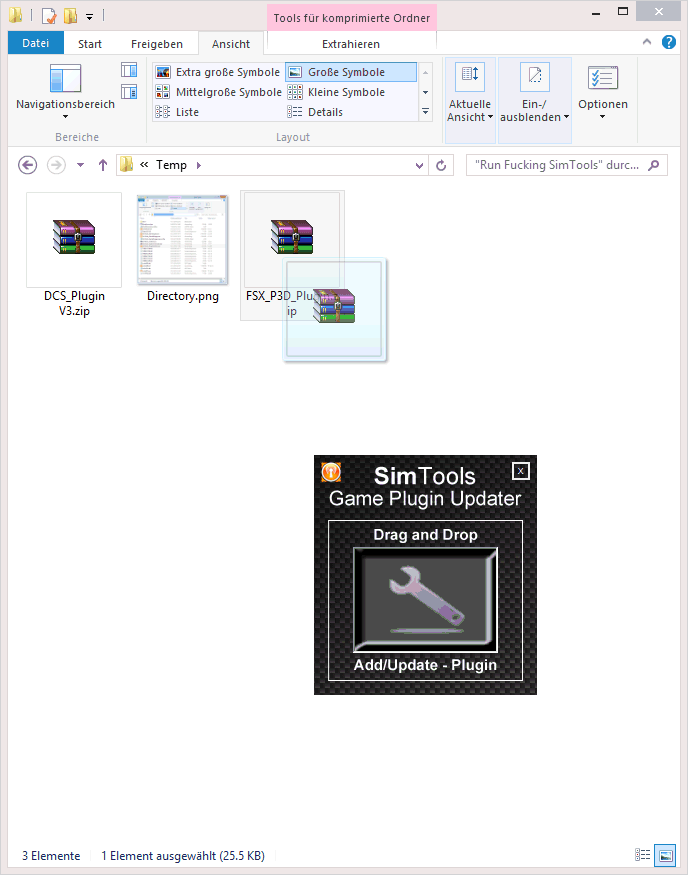Open the Customize Quick Access Toolbar dropdown
Screen dimensions: 688x875
89,16
